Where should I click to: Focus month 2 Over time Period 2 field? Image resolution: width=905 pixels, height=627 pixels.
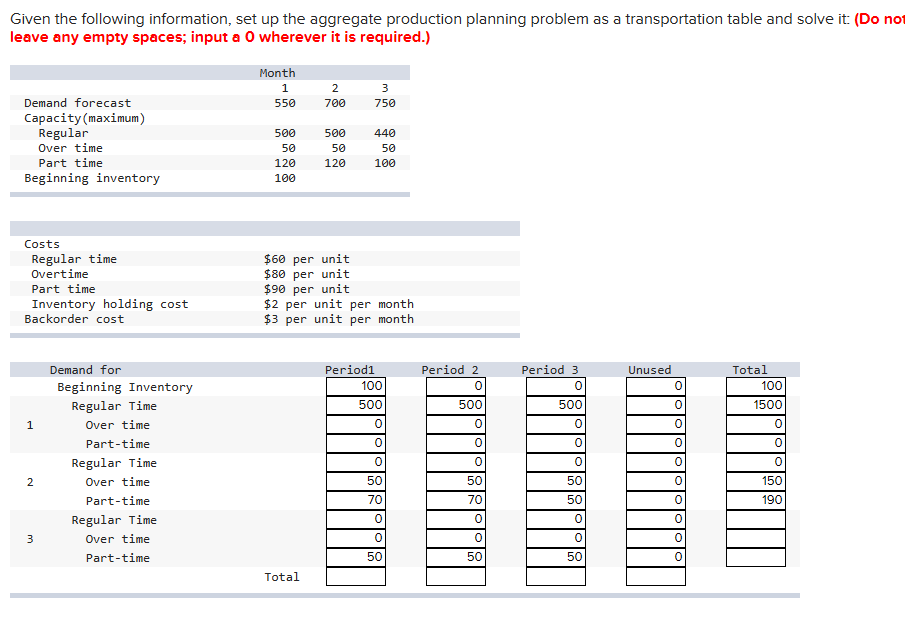(x=456, y=482)
